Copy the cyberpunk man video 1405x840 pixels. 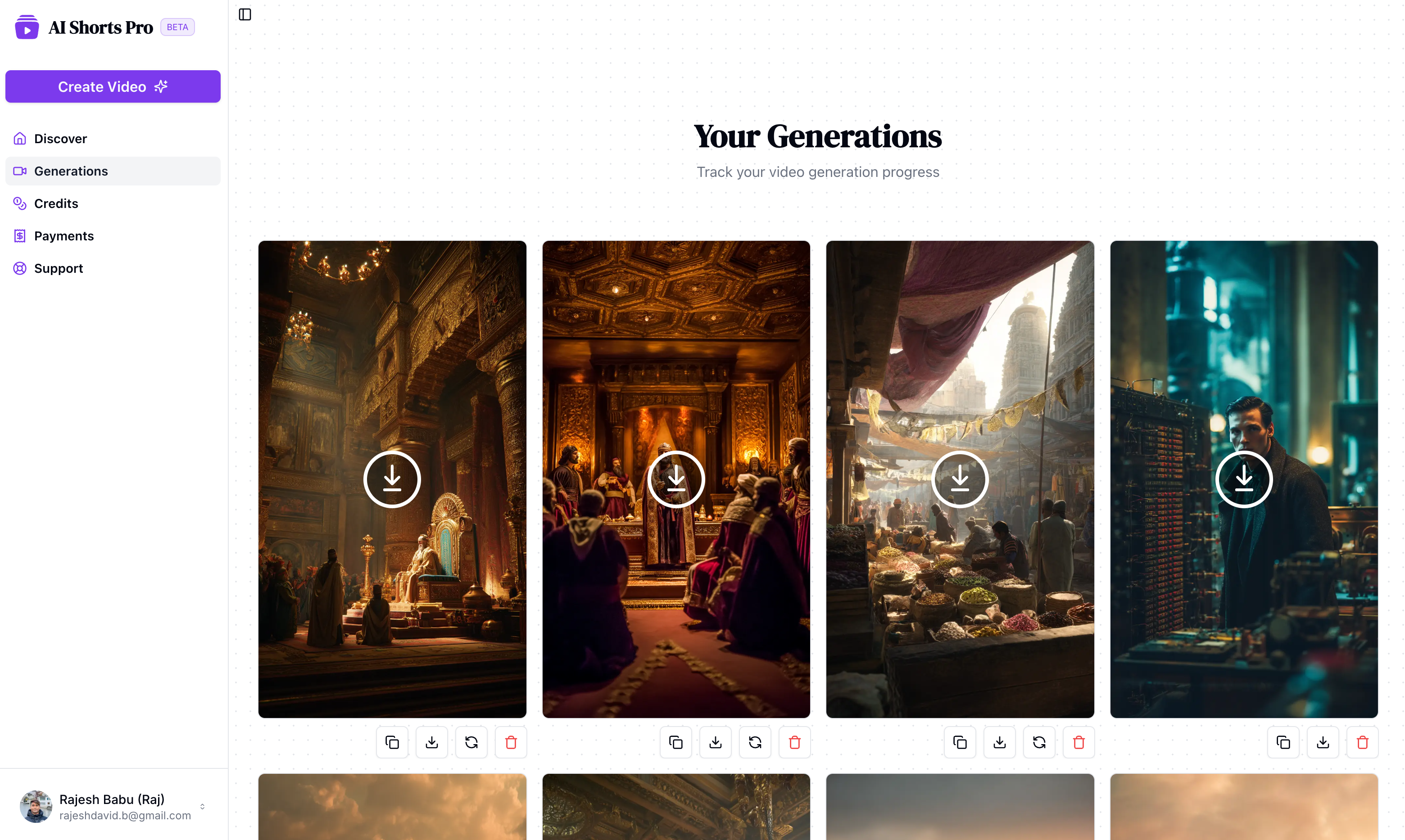1283,742
